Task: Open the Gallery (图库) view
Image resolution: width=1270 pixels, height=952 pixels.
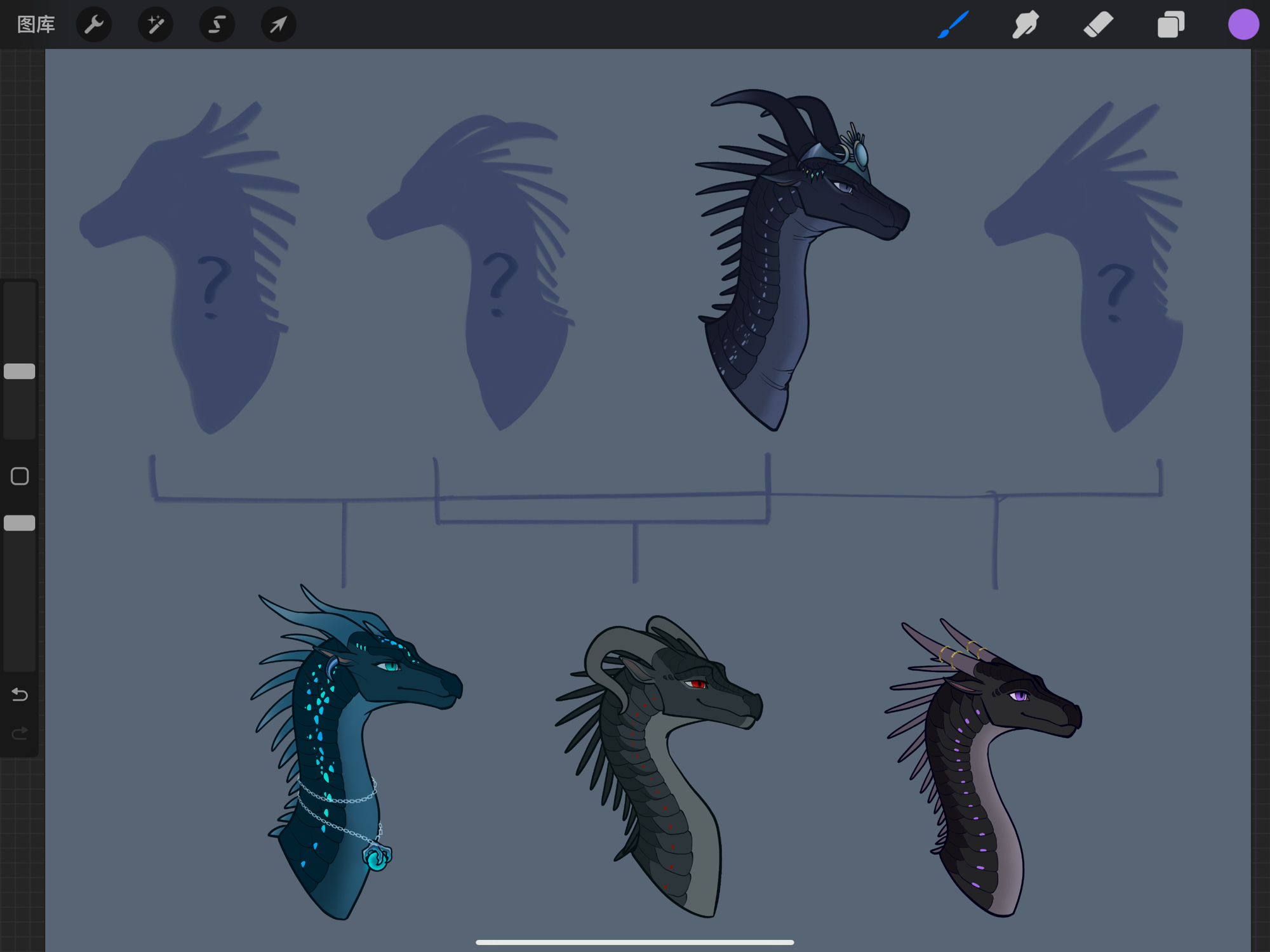Action: tap(36, 25)
